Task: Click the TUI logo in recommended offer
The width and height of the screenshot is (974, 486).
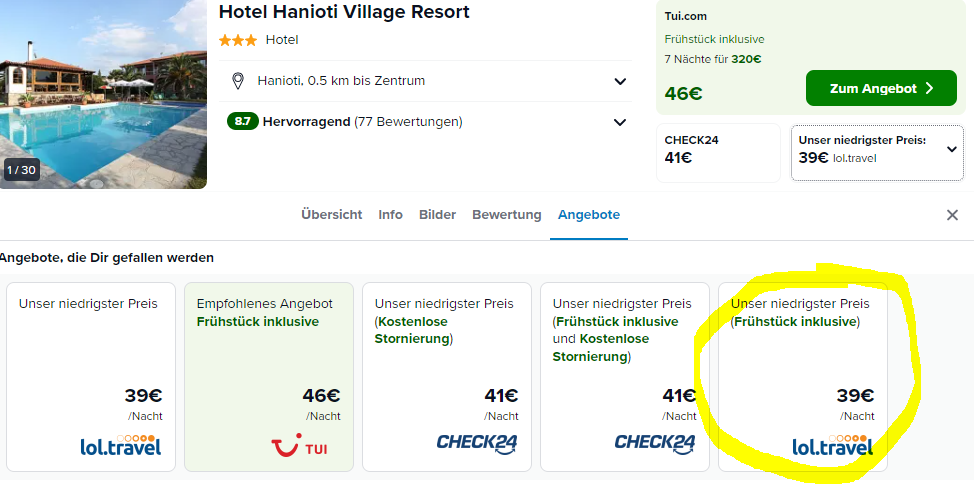Action: (299, 444)
